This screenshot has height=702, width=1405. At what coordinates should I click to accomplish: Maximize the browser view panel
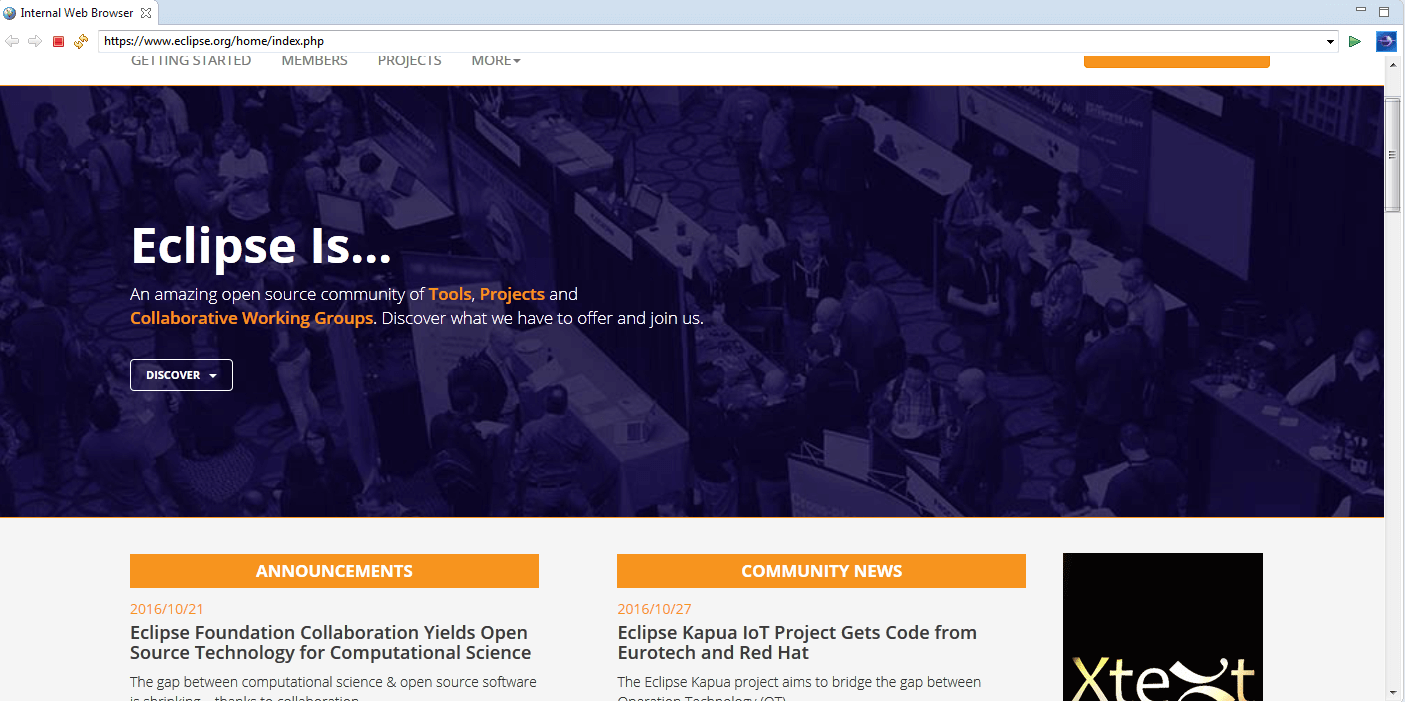point(1384,12)
